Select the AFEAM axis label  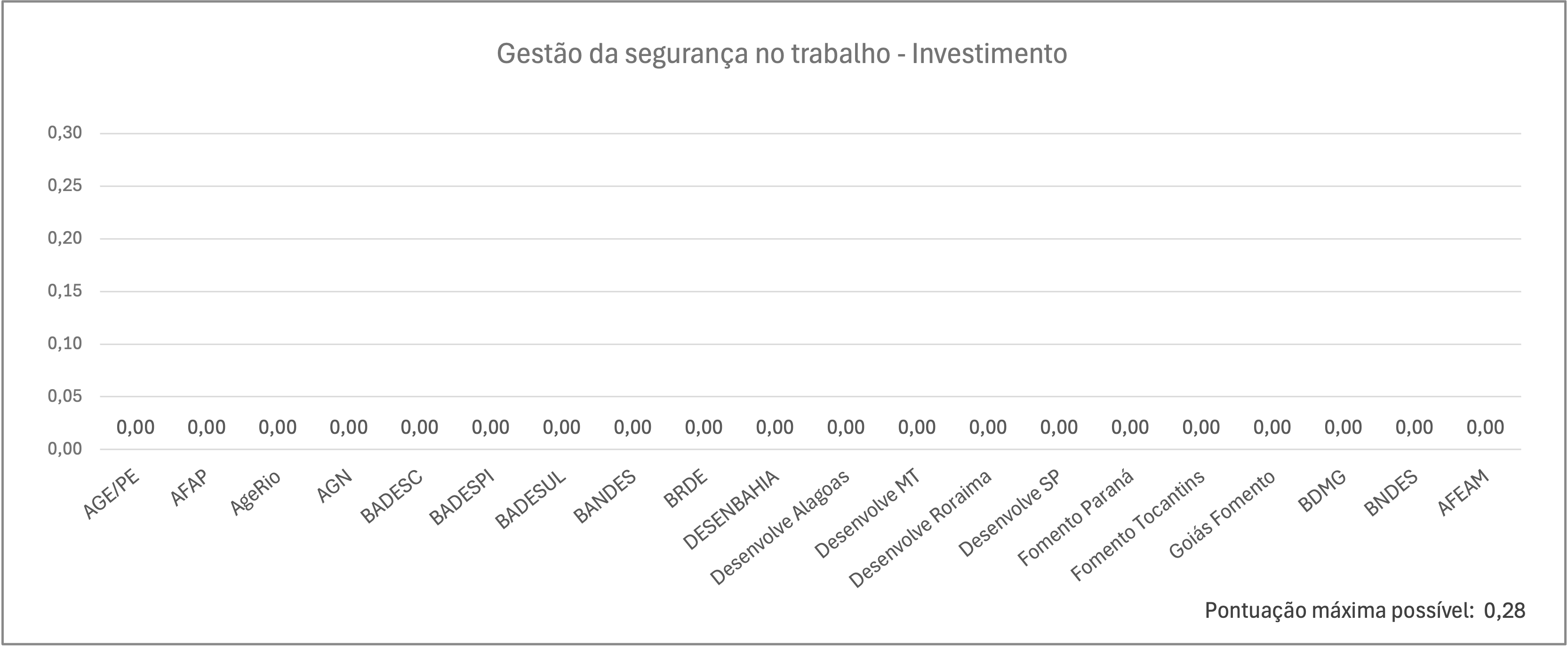pyautogui.click(x=1464, y=492)
